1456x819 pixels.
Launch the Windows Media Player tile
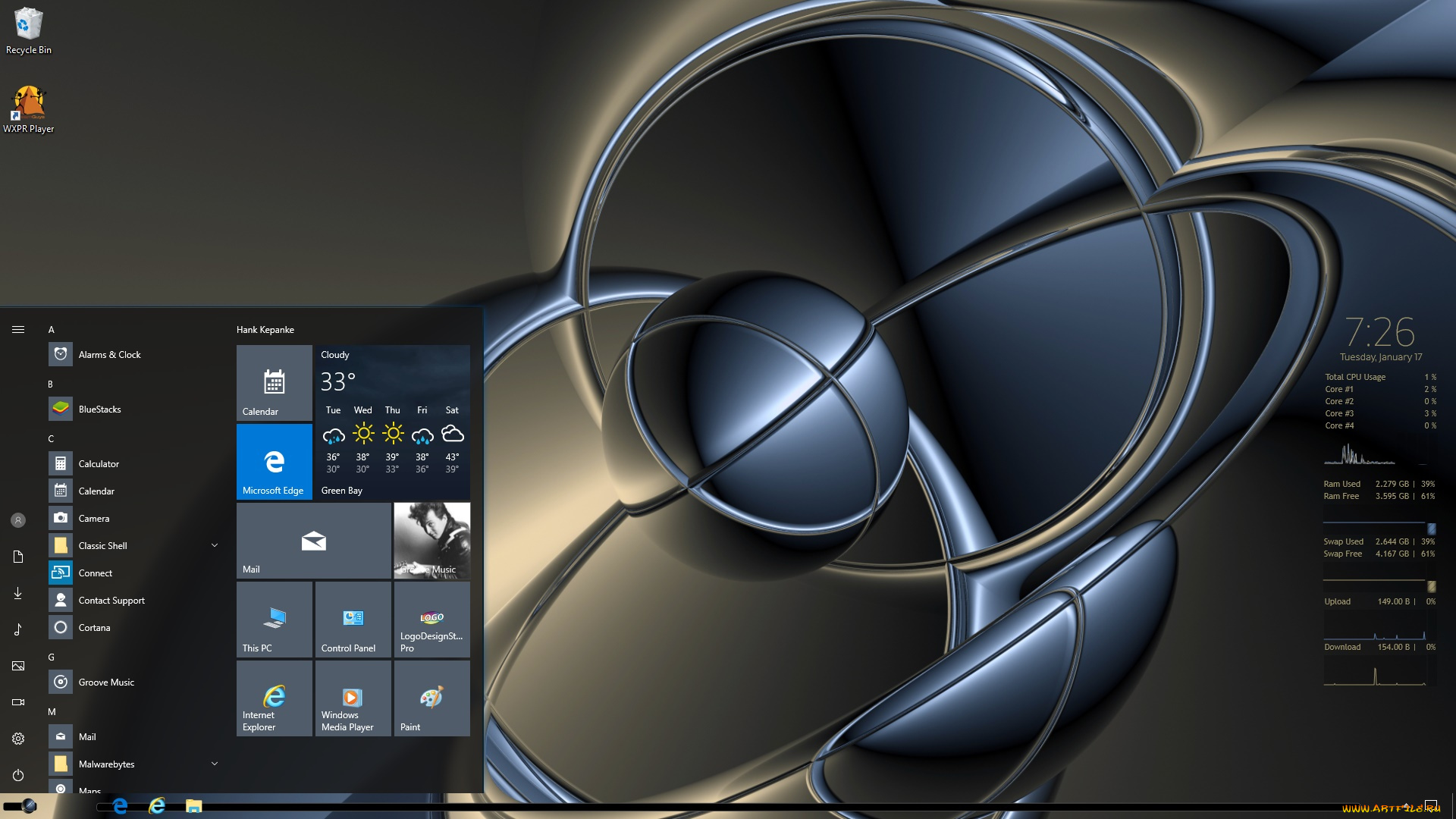click(353, 698)
